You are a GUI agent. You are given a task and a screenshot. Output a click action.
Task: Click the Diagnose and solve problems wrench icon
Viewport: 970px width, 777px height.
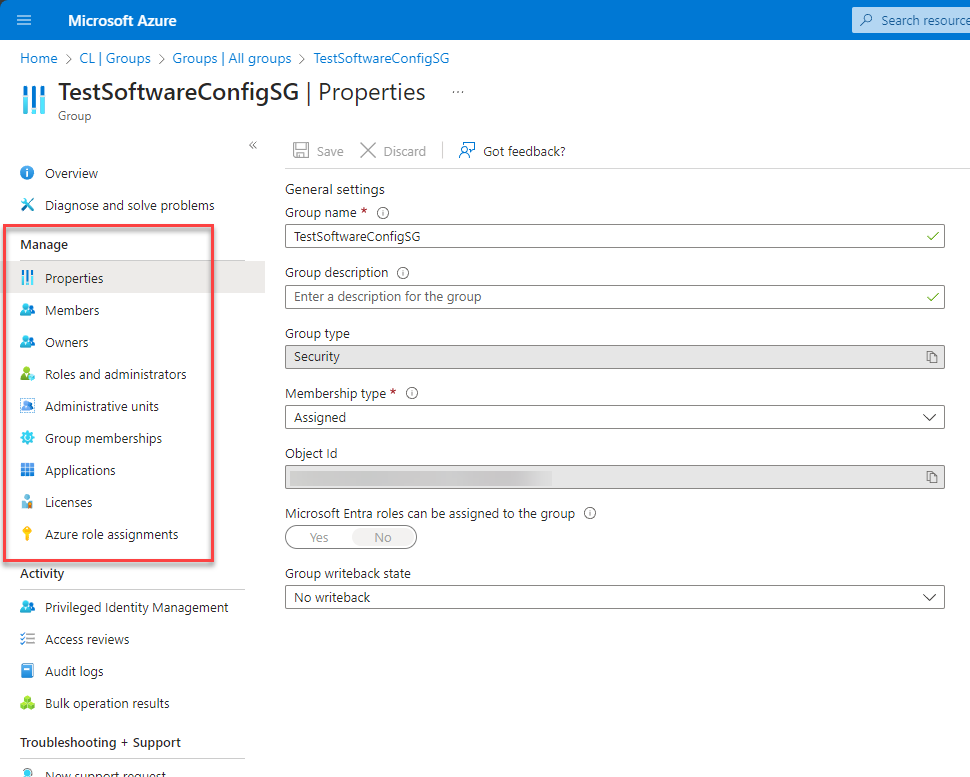click(27, 205)
